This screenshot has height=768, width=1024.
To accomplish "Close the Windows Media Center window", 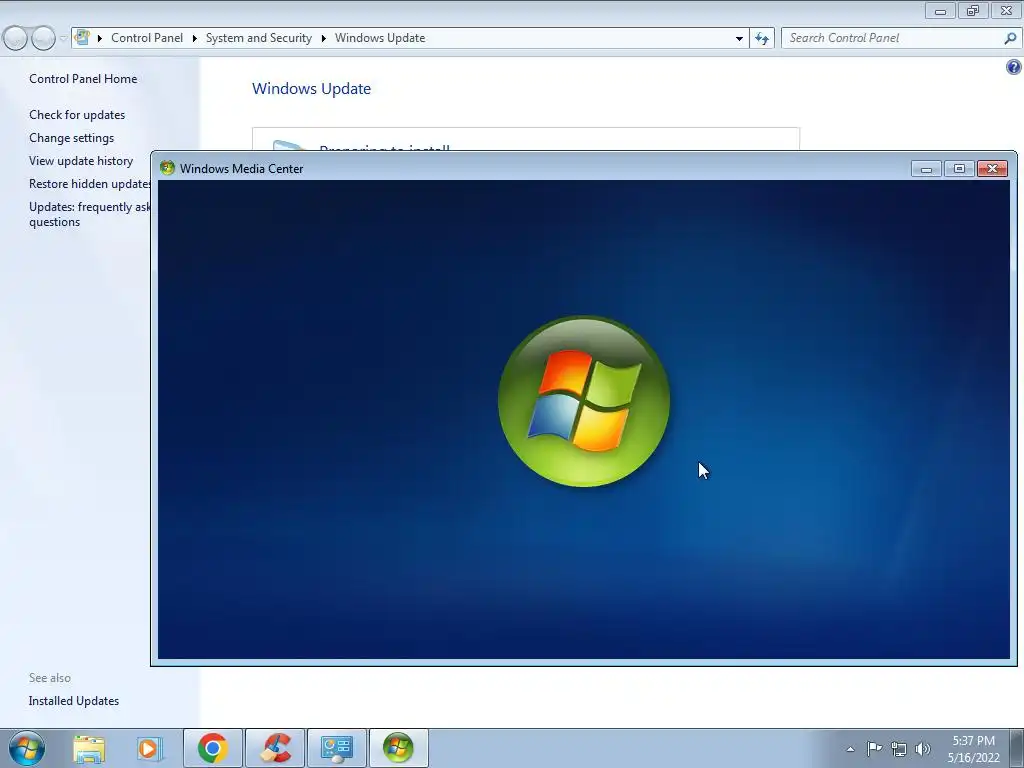I will (x=993, y=169).
